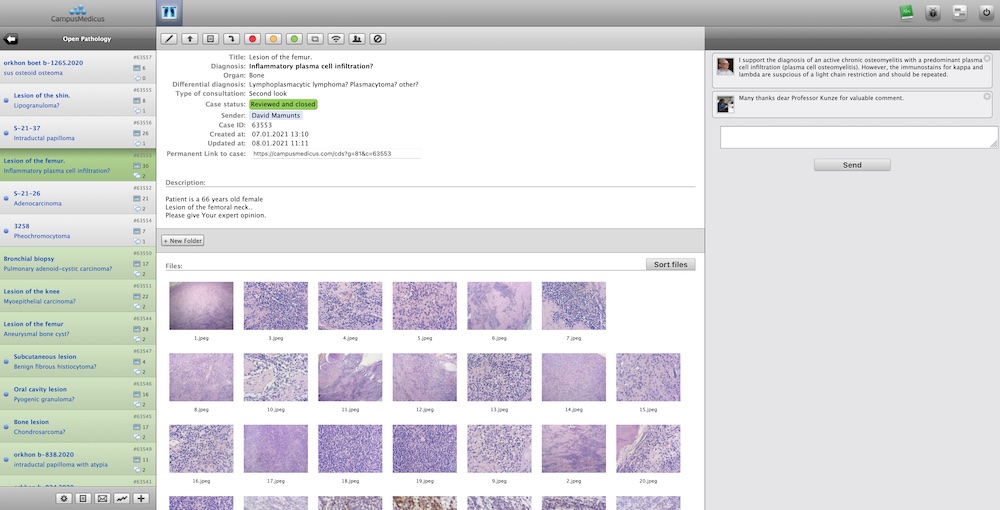This screenshot has width=1000, height=510.
Task: Click the bug report icon
Action: tap(933, 13)
